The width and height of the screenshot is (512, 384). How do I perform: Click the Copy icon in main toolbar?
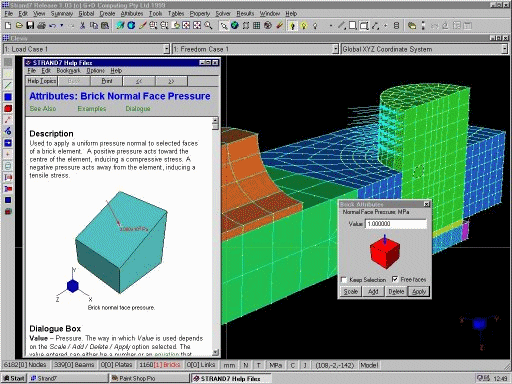point(94,25)
